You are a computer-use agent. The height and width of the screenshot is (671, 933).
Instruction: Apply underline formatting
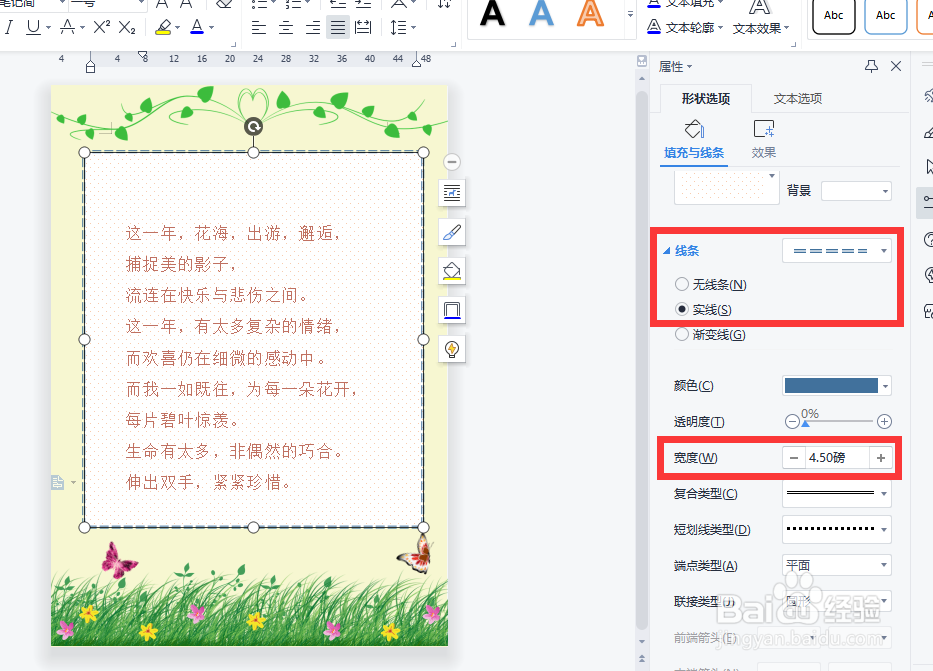[33, 27]
